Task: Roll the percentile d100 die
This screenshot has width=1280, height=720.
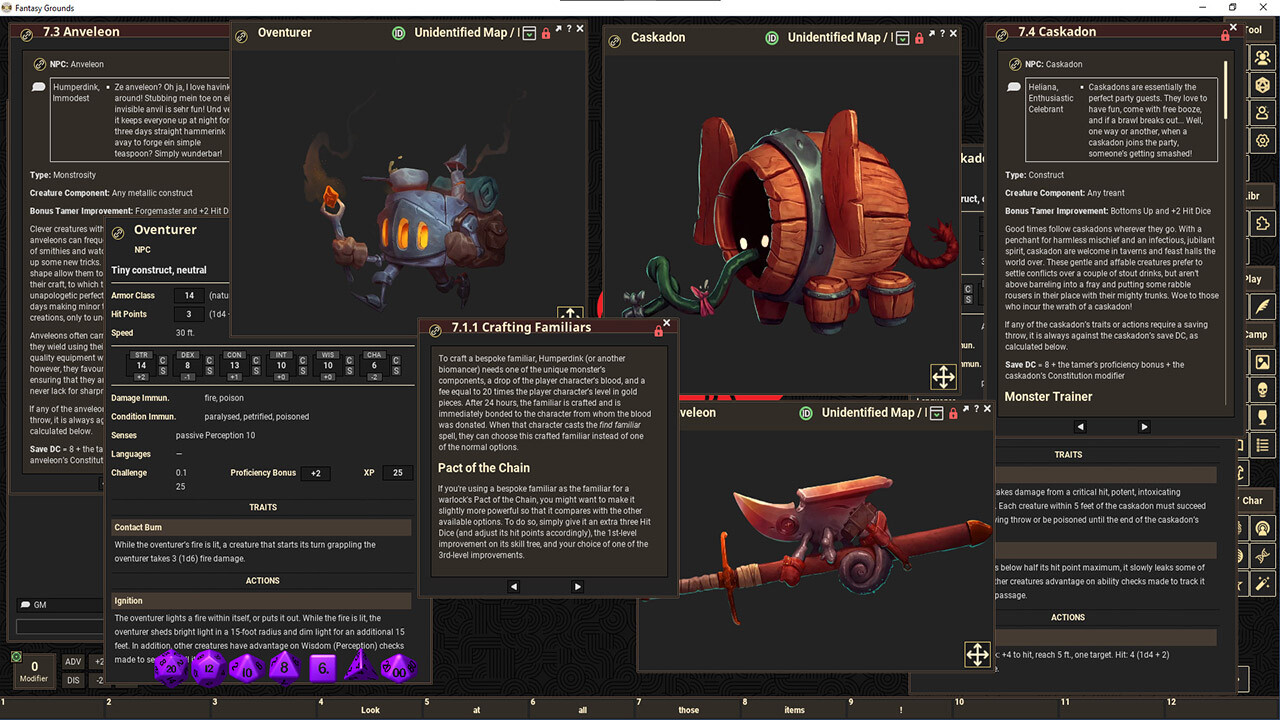Action: tap(397, 671)
